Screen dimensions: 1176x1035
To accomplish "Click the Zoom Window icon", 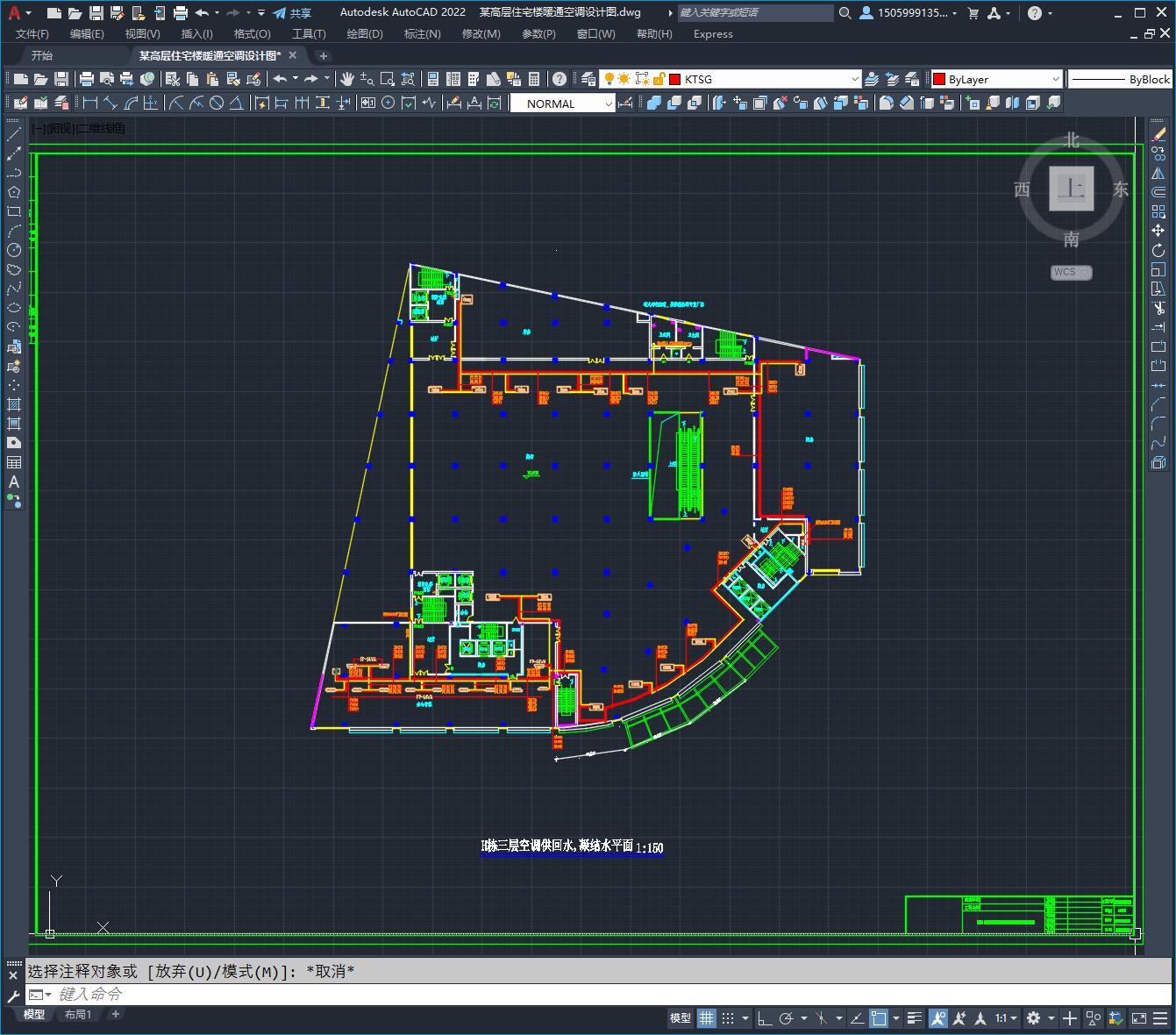I will pos(387,79).
